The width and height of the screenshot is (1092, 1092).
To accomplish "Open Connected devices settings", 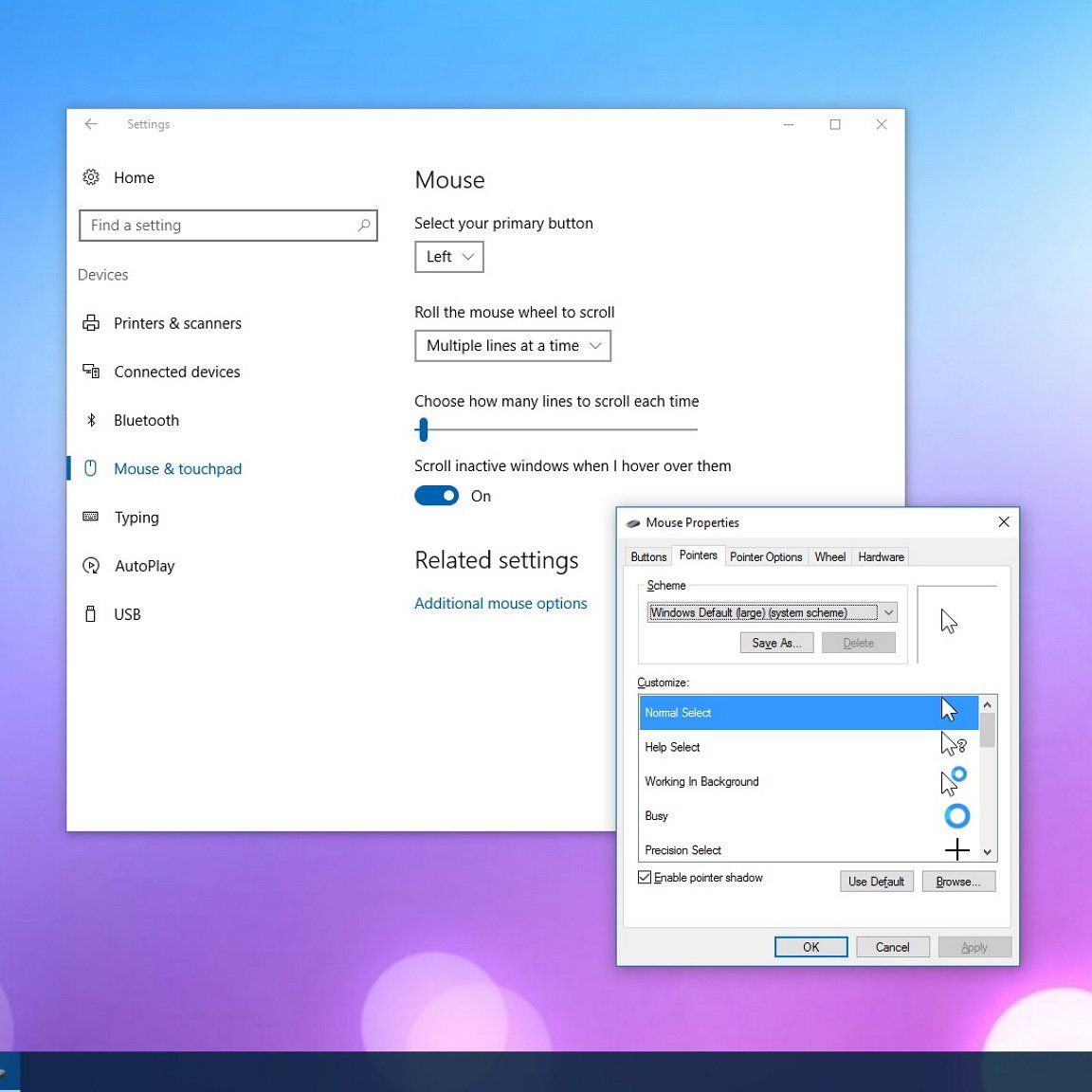I will pyautogui.click(x=177, y=372).
